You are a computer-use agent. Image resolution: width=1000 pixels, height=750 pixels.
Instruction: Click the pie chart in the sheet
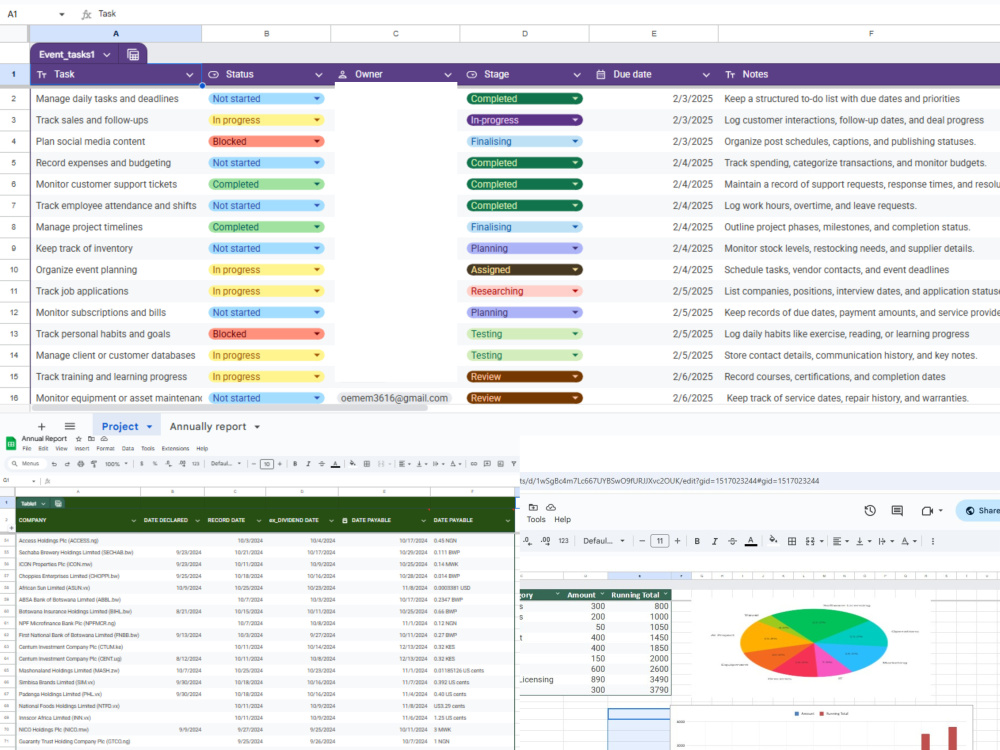click(x=814, y=642)
